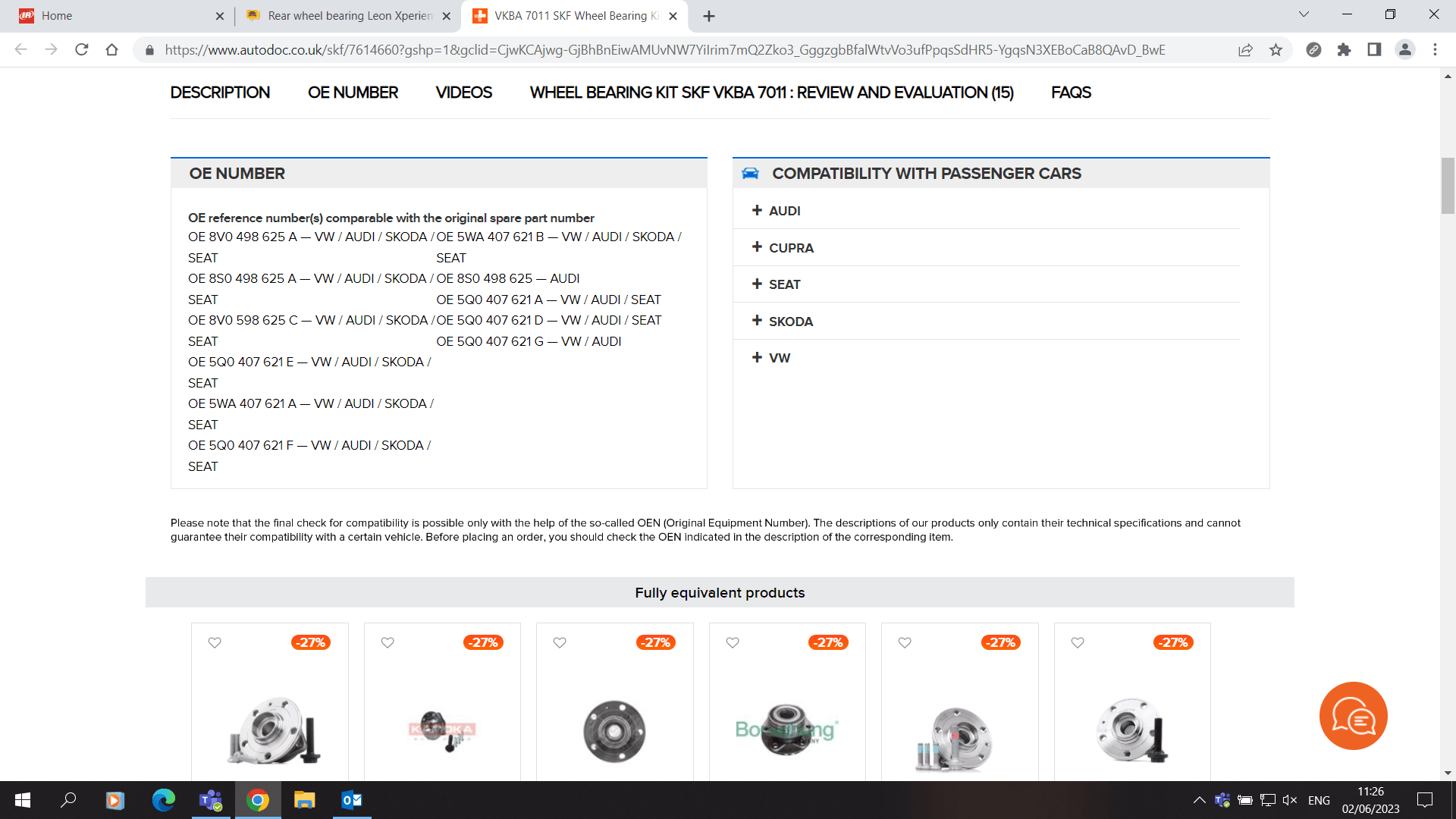Open the live chat support bubble
Screen dimensions: 1456x819
point(1353,716)
